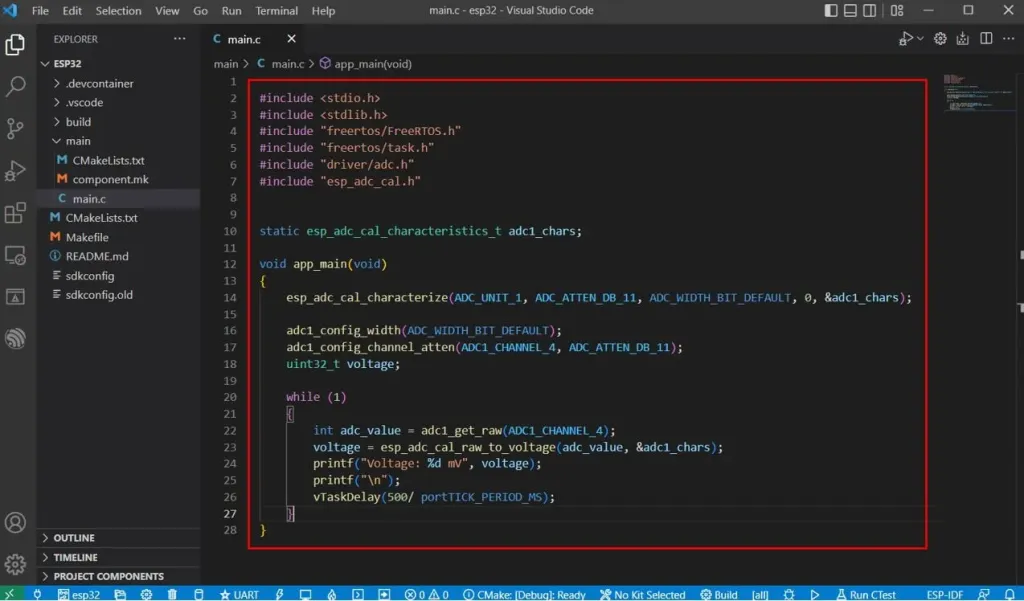Click the CMake Build button in status bar
This screenshot has height=601, width=1024.
pyautogui.click(x=719, y=594)
